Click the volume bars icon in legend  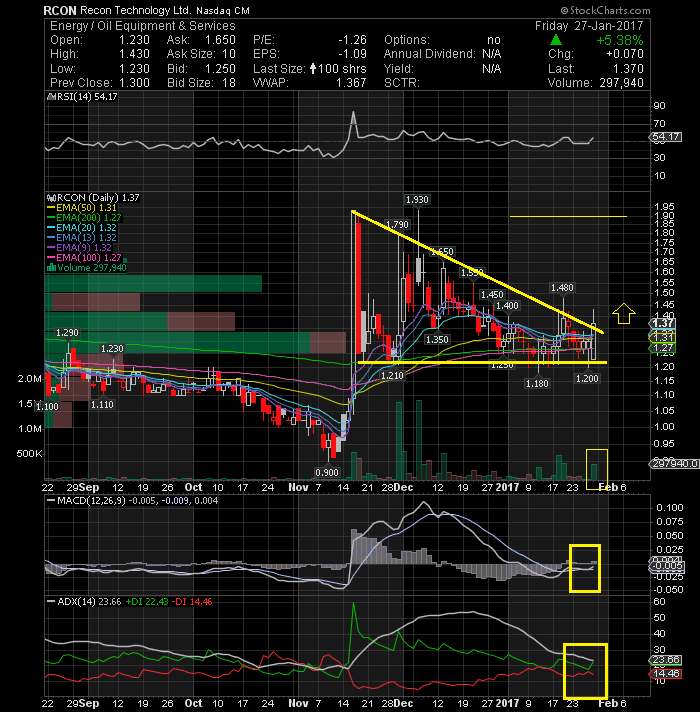(51, 268)
